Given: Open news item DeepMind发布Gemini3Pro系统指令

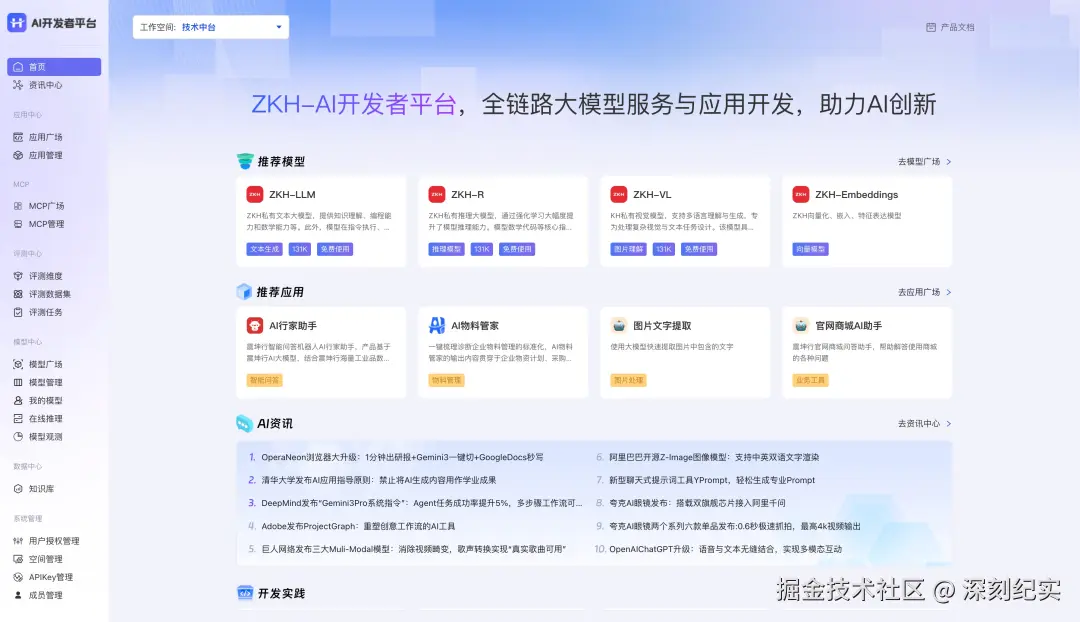Looking at the screenshot, I should point(422,503).
